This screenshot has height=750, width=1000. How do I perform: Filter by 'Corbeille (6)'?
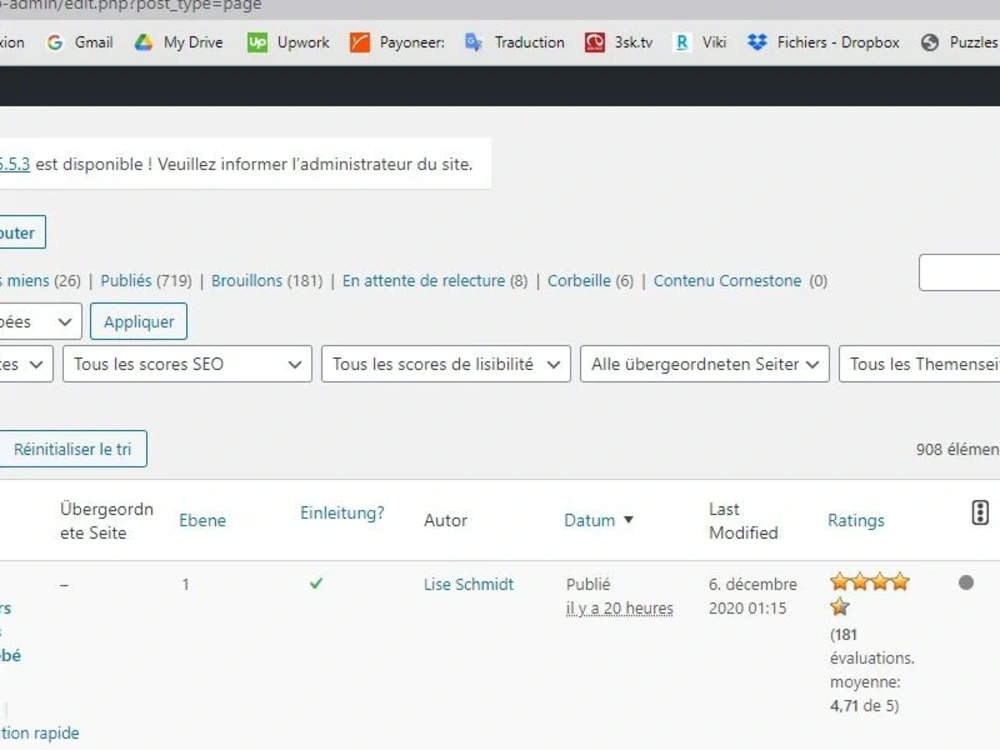(x=591, y=281)
